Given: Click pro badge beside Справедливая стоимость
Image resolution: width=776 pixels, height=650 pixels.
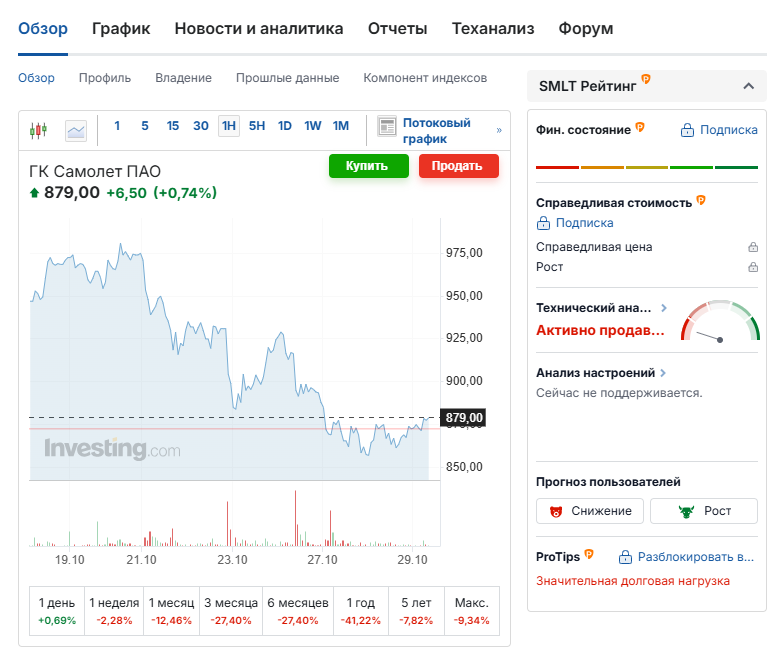Looking at the screenshot, I should [x=701, y=200].
